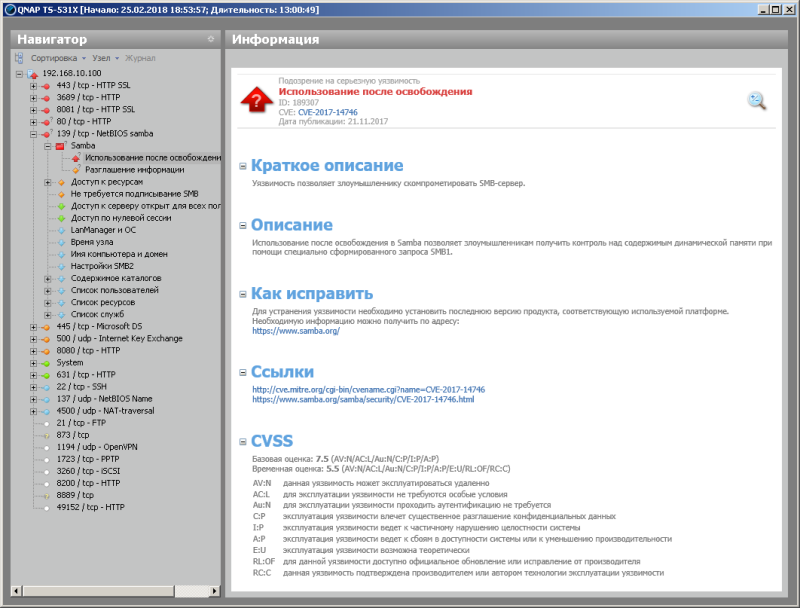Expand the Содержимое каталогов node

[x=47, y=278]
